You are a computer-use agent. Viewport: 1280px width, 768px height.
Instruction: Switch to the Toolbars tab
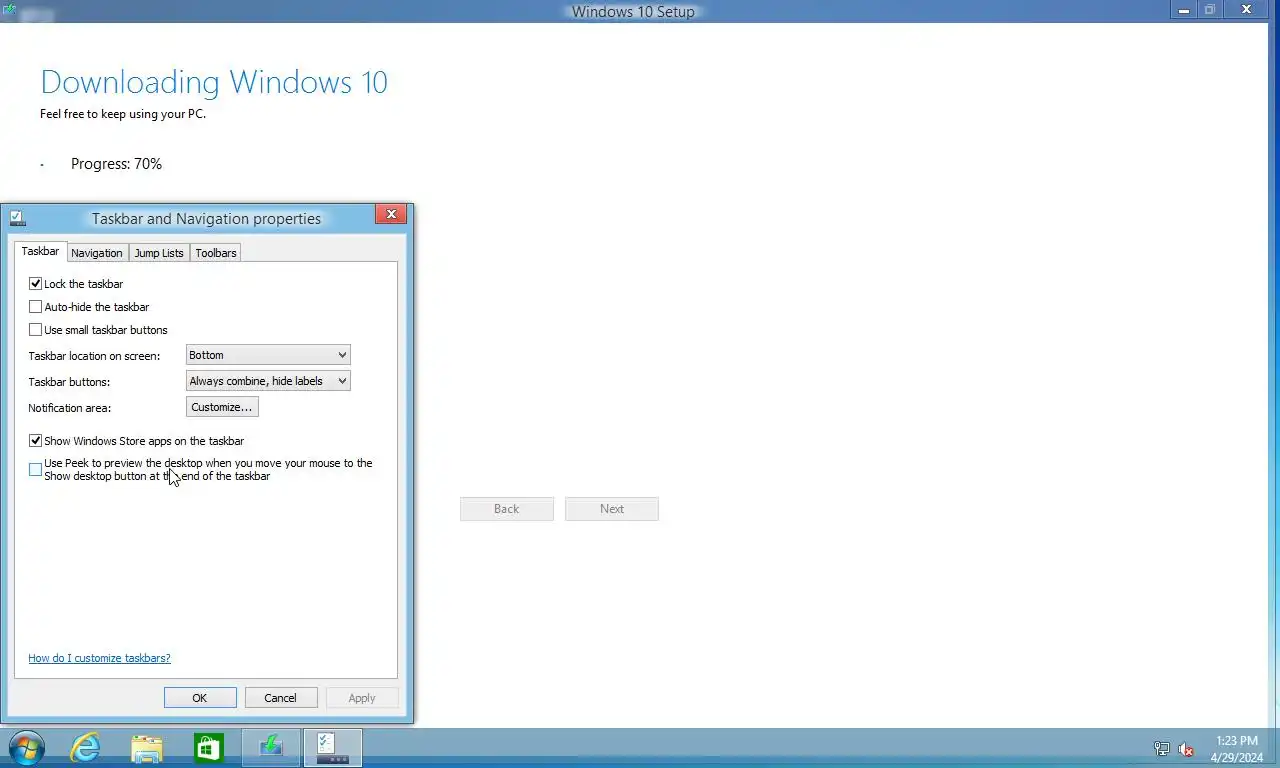click(x=216, y=253)
